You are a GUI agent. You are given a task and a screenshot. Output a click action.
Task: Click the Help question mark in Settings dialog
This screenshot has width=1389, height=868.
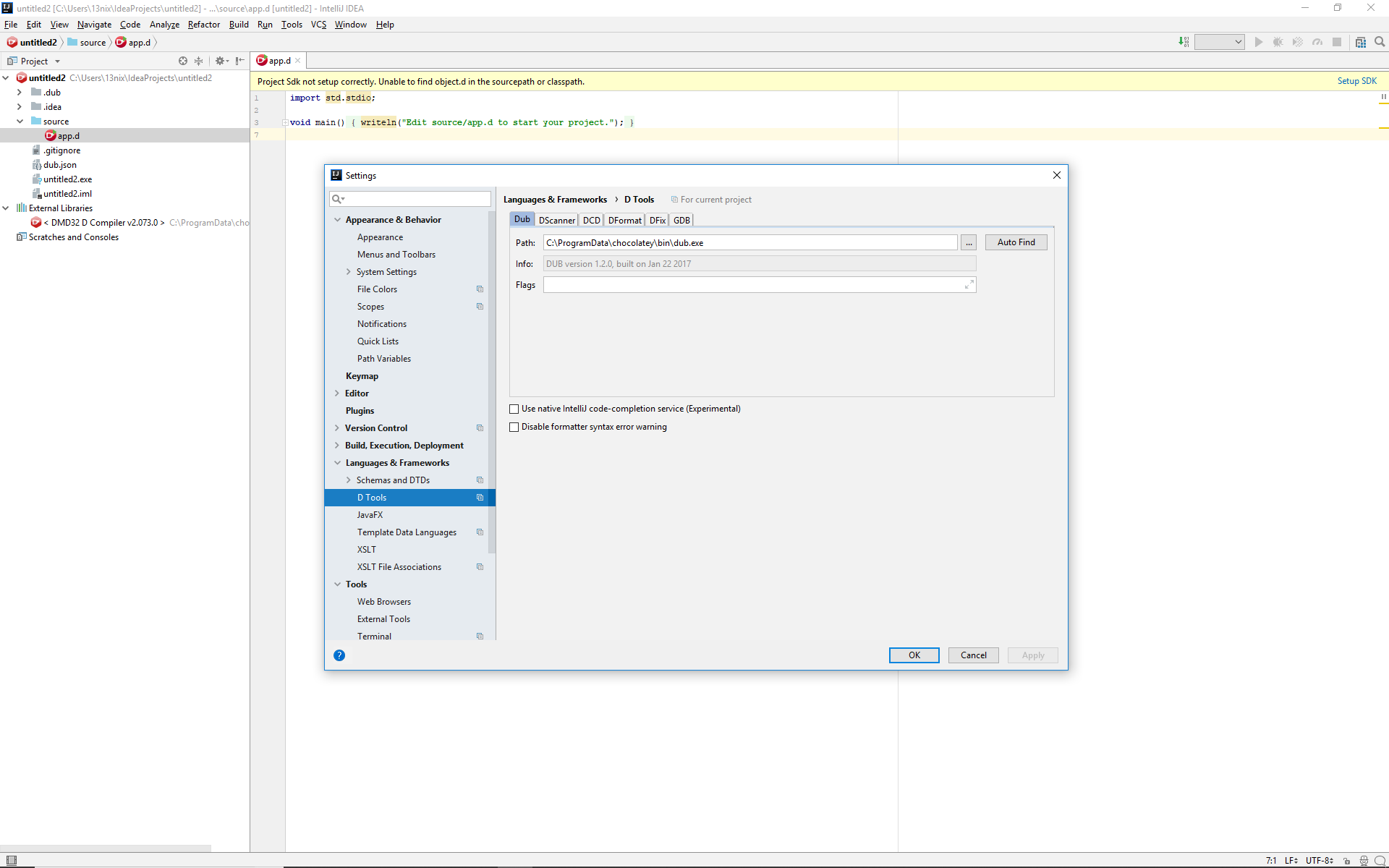click(339, 655)
